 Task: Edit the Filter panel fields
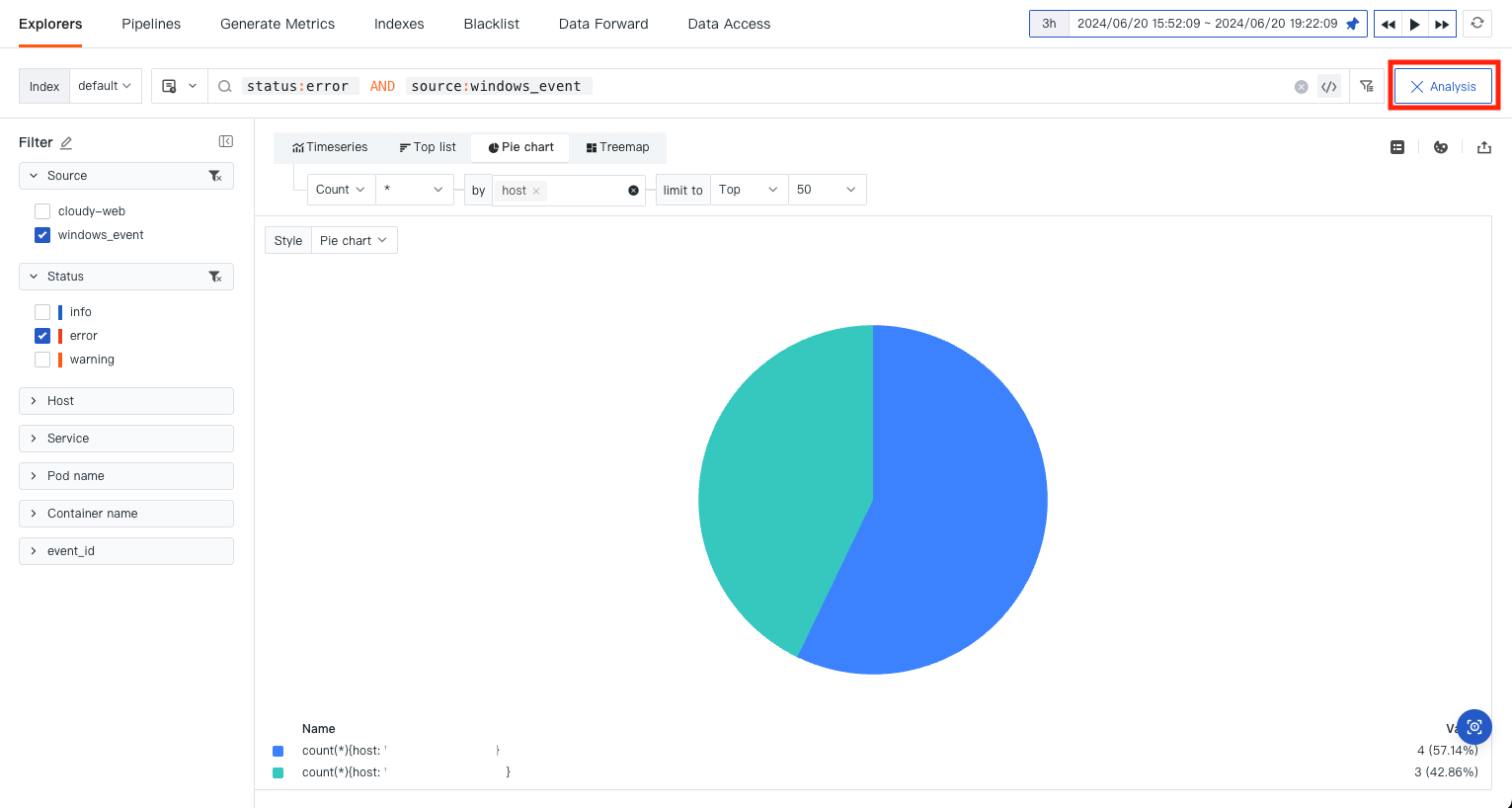point(66,143)
